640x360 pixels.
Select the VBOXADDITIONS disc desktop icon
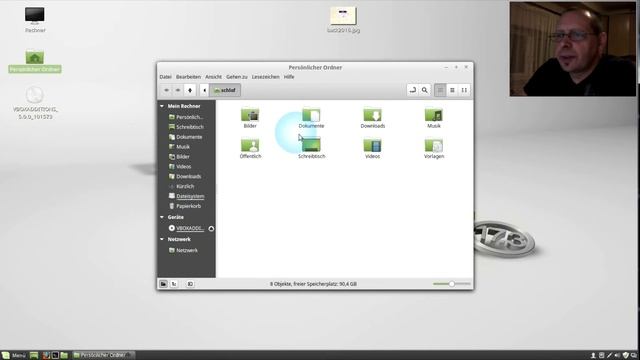(x=35, y=103)
